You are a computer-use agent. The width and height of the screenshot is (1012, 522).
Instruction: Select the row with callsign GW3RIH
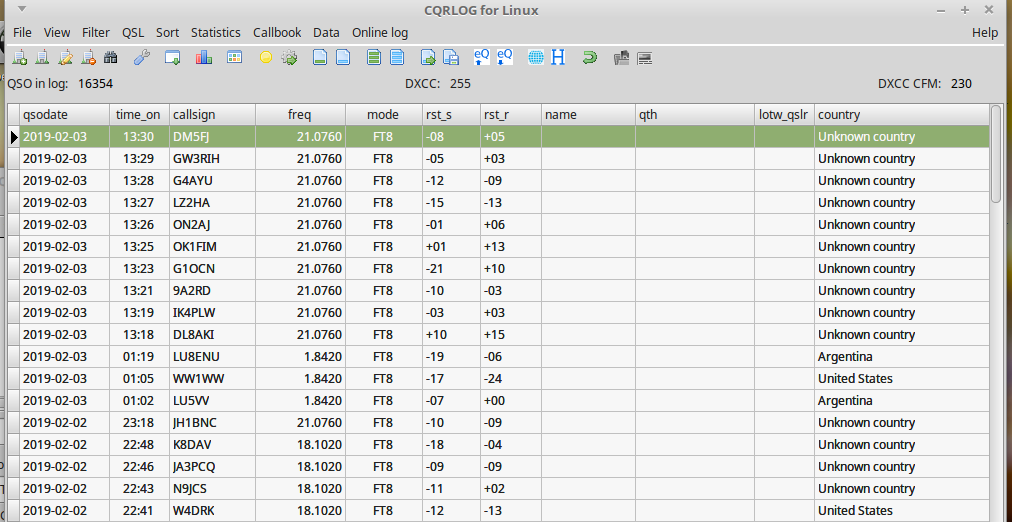pos(498,159)
